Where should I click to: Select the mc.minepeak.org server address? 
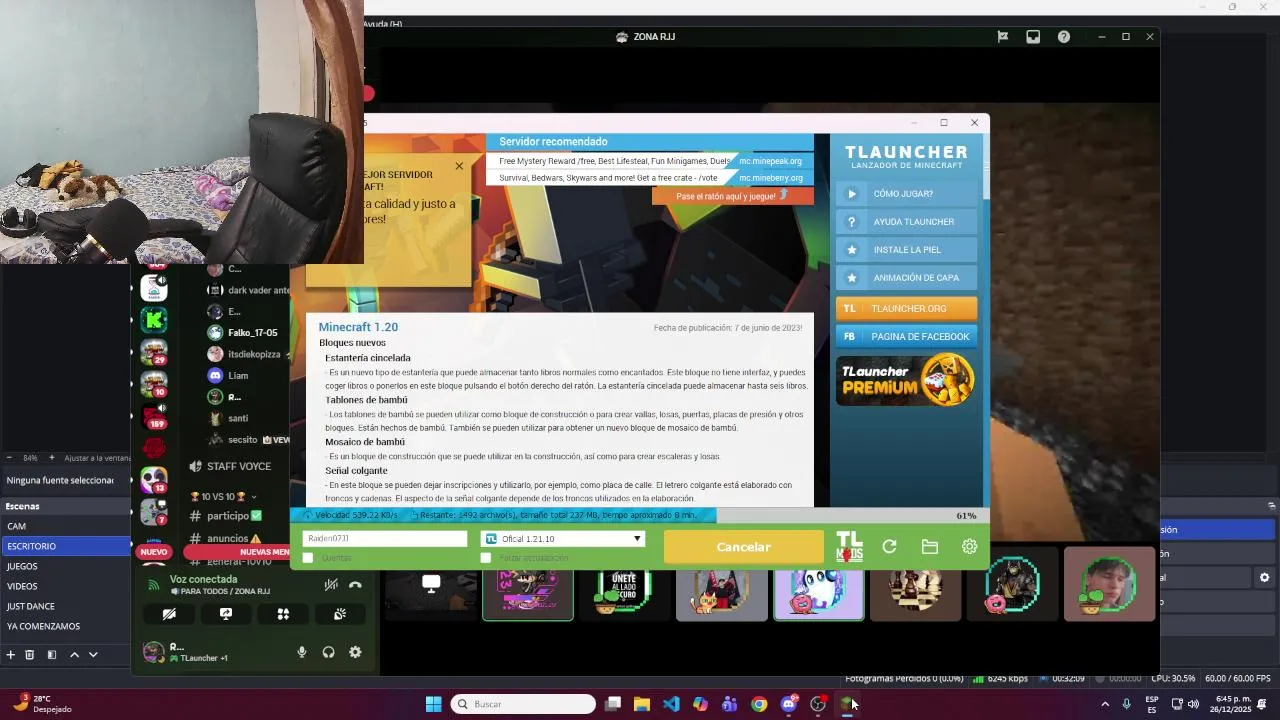(x=770, y=161)
